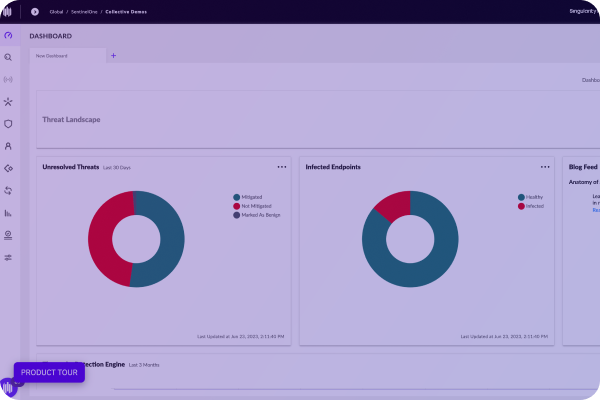600x400 pixels.
Task: Open the Dashboard gauge icon in sidebar
Action: point(8,36)
